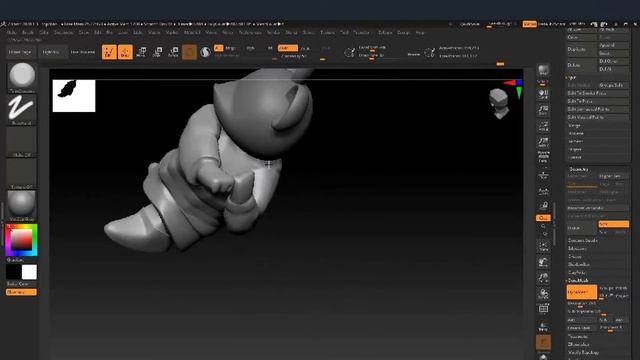Open the Render menu

click(273, 32)
